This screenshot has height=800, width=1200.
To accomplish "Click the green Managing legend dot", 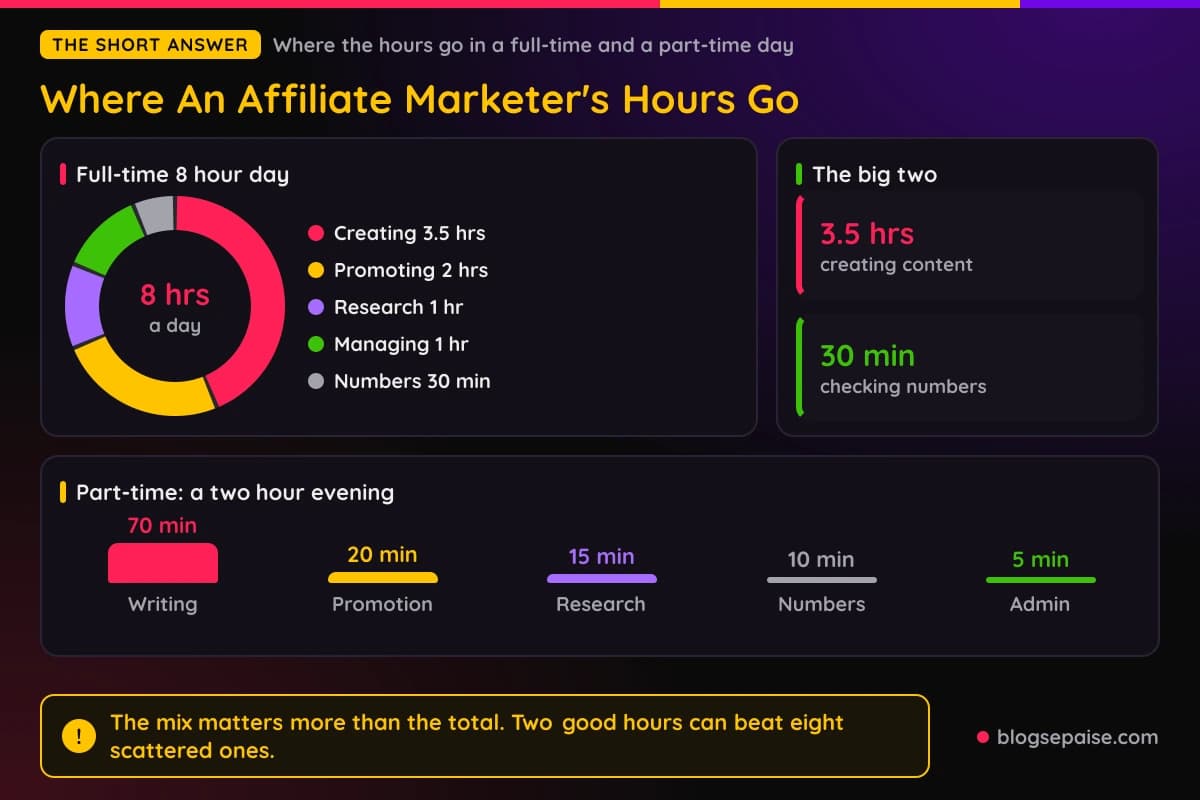I will [316, 344].
